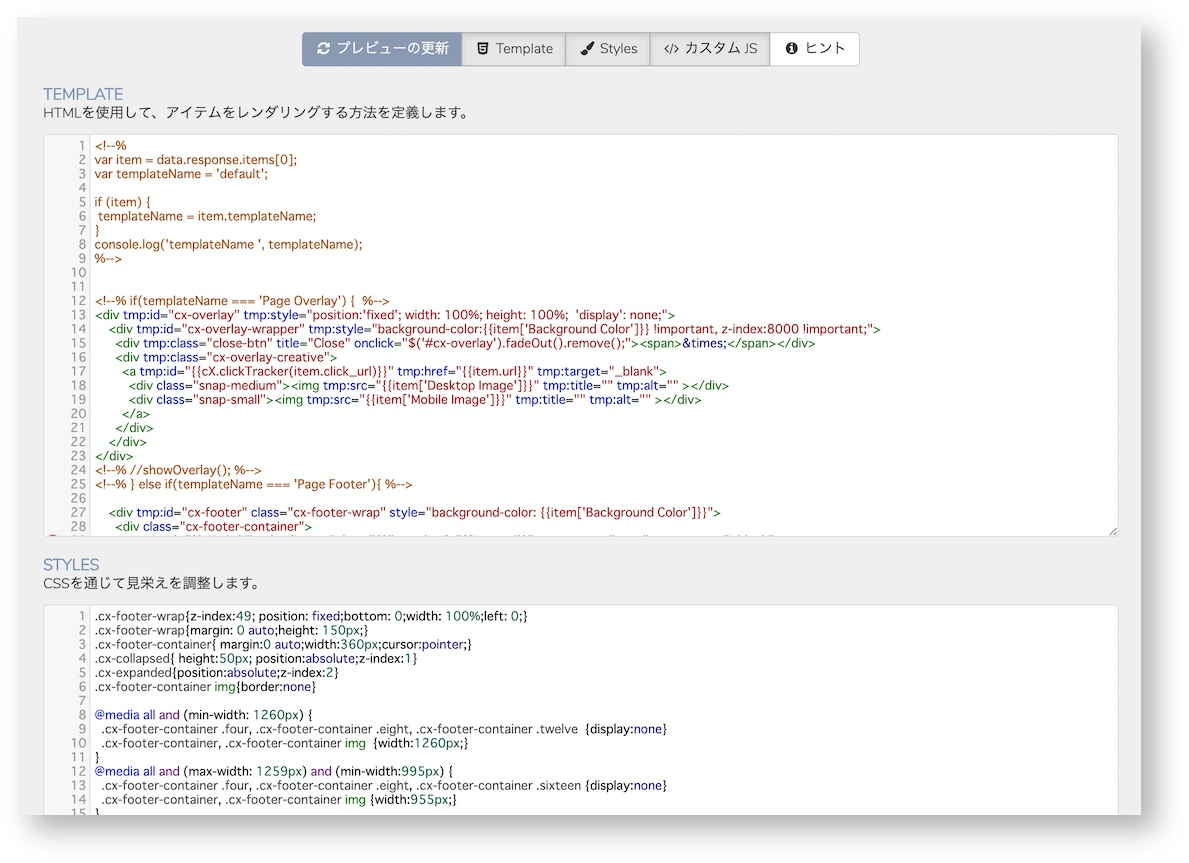Click the cx-footer div line 27
The height and width of the screenshot is (863, 1189).
tap(415, 513)
